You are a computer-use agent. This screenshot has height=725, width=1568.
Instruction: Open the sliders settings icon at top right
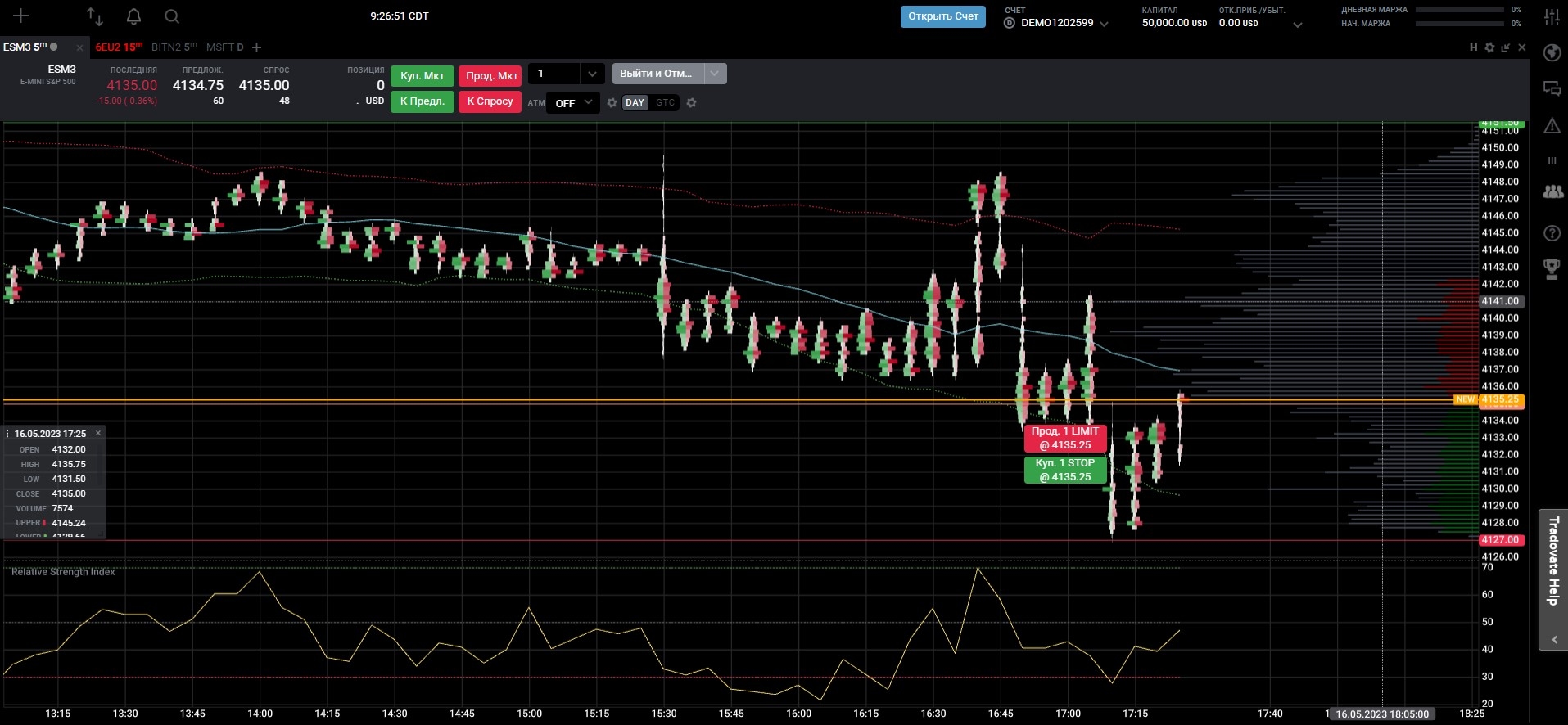pyautogui.click(x=1552, y=16)
